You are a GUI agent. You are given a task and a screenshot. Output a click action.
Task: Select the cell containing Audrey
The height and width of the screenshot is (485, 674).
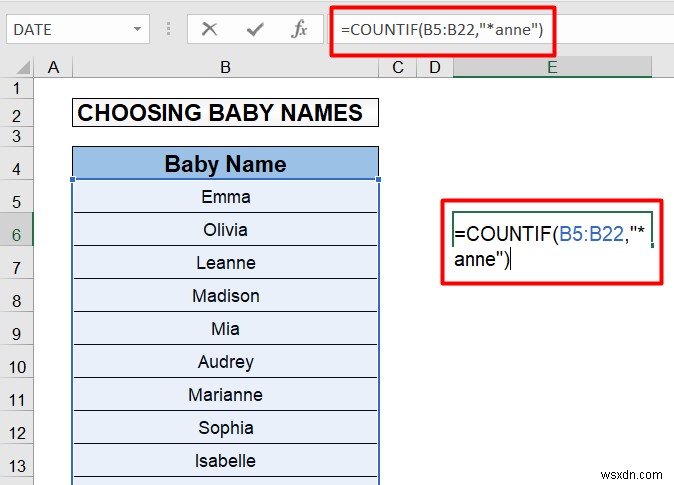(x=225, y=362)
